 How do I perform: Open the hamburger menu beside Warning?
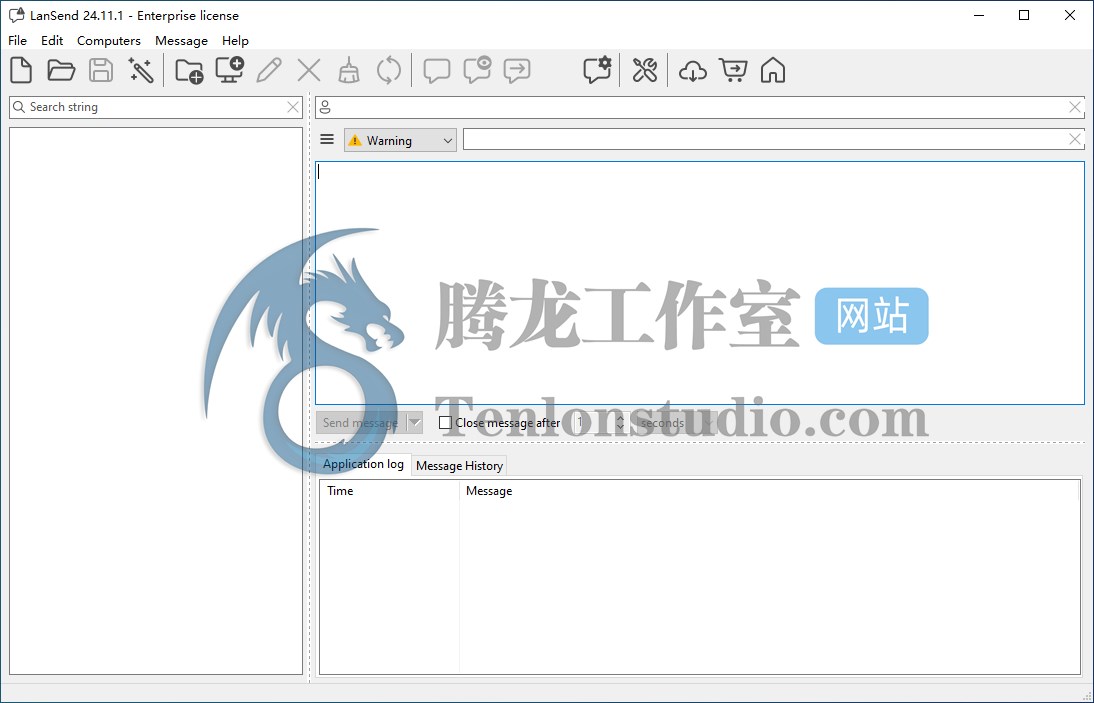click(x=327, y=140)
